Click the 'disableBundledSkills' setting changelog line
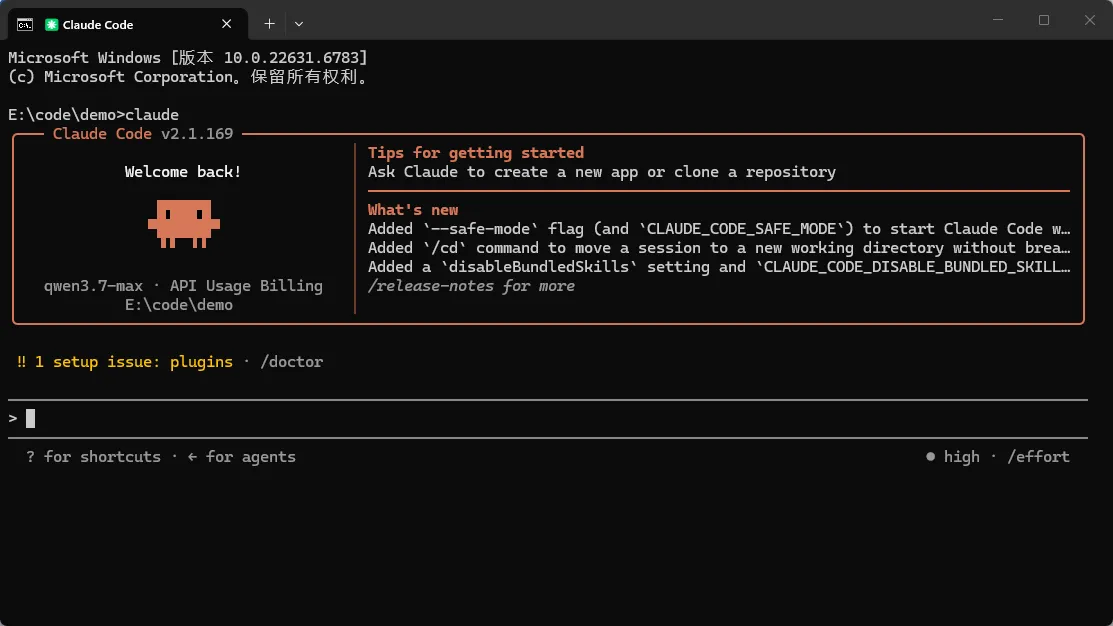1113x626 pixels. 718,267
